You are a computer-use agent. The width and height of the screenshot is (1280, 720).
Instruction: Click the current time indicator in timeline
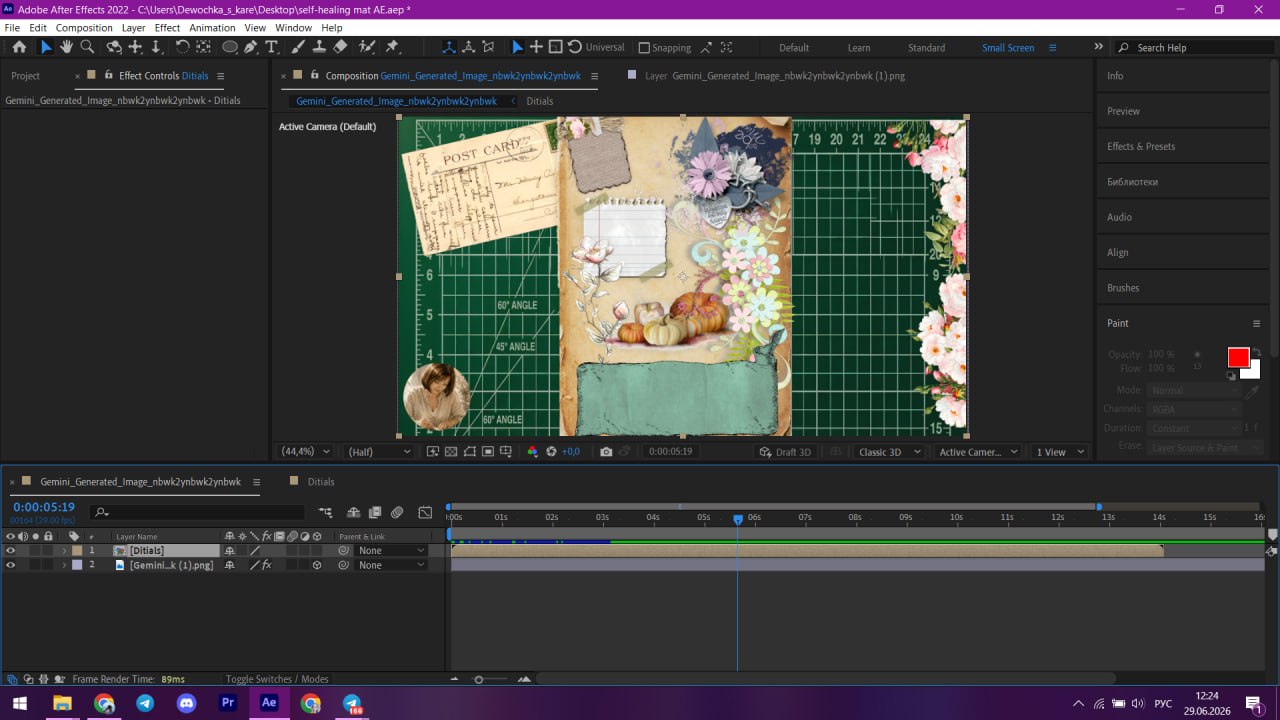tap(738, 520)
